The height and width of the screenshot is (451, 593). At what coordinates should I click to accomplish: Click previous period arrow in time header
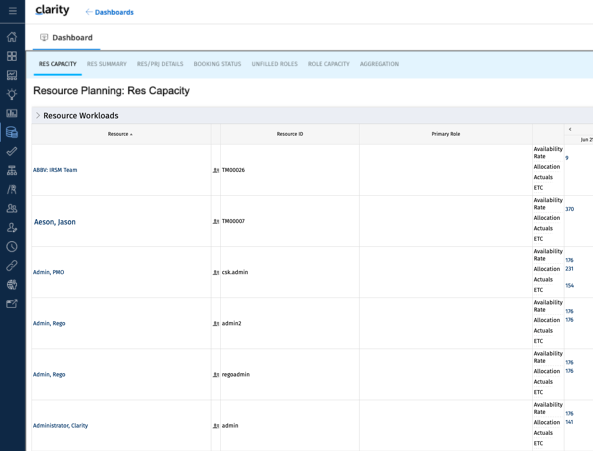(570, 129)
